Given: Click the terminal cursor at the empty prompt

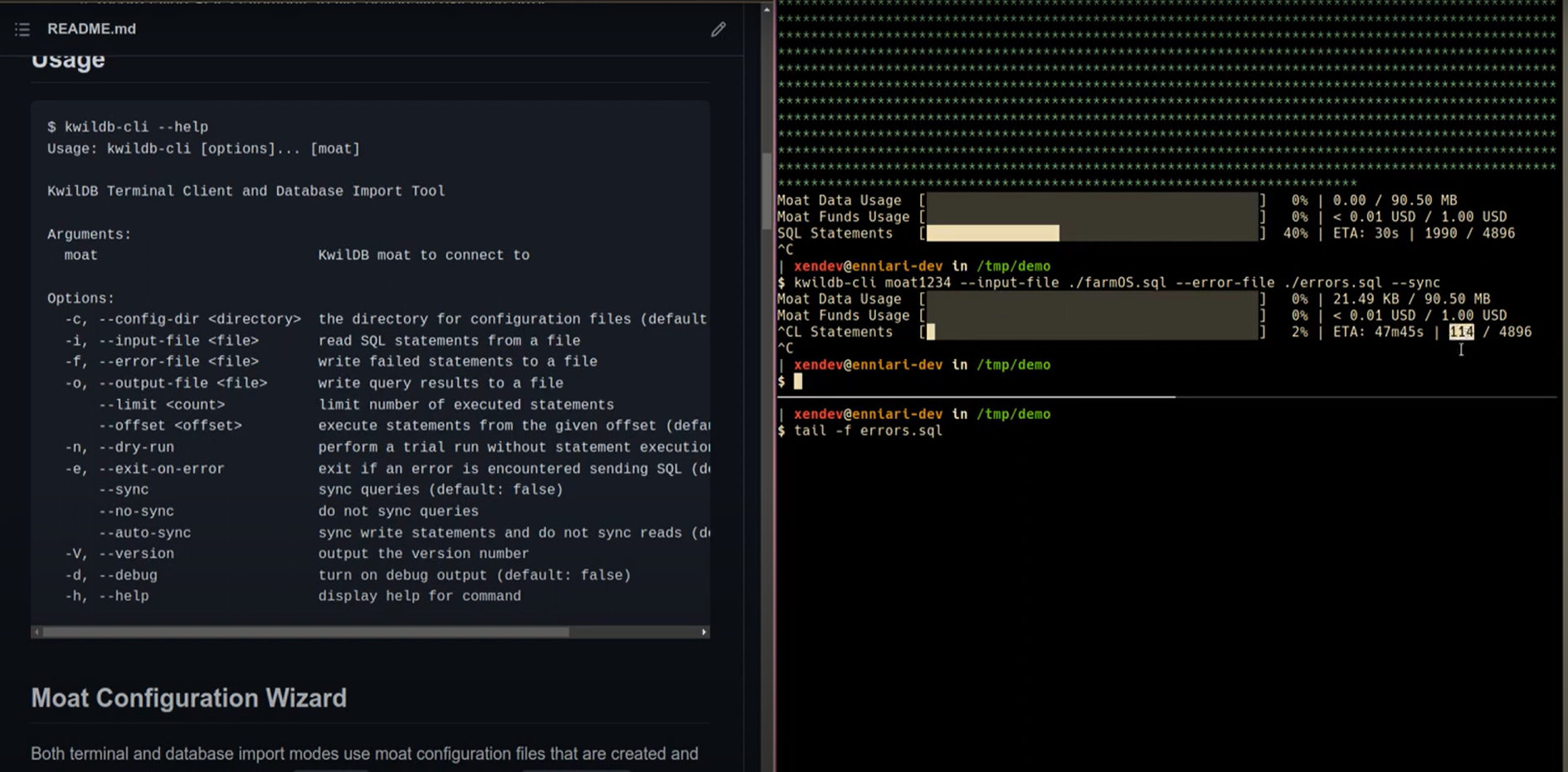Looking at the screenshot, I should 798,381.
